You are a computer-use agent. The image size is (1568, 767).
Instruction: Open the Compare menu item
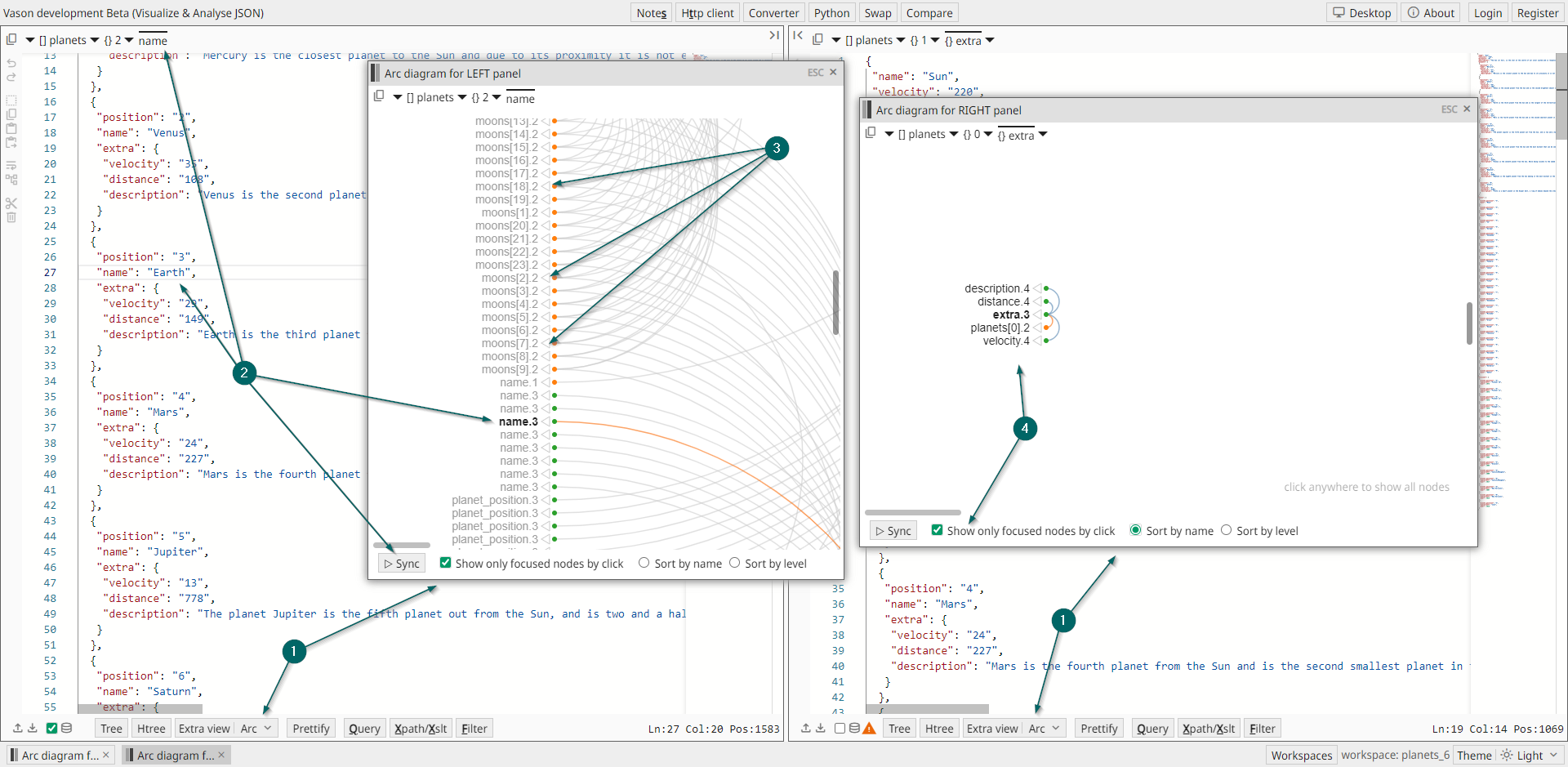click(929, 13)
